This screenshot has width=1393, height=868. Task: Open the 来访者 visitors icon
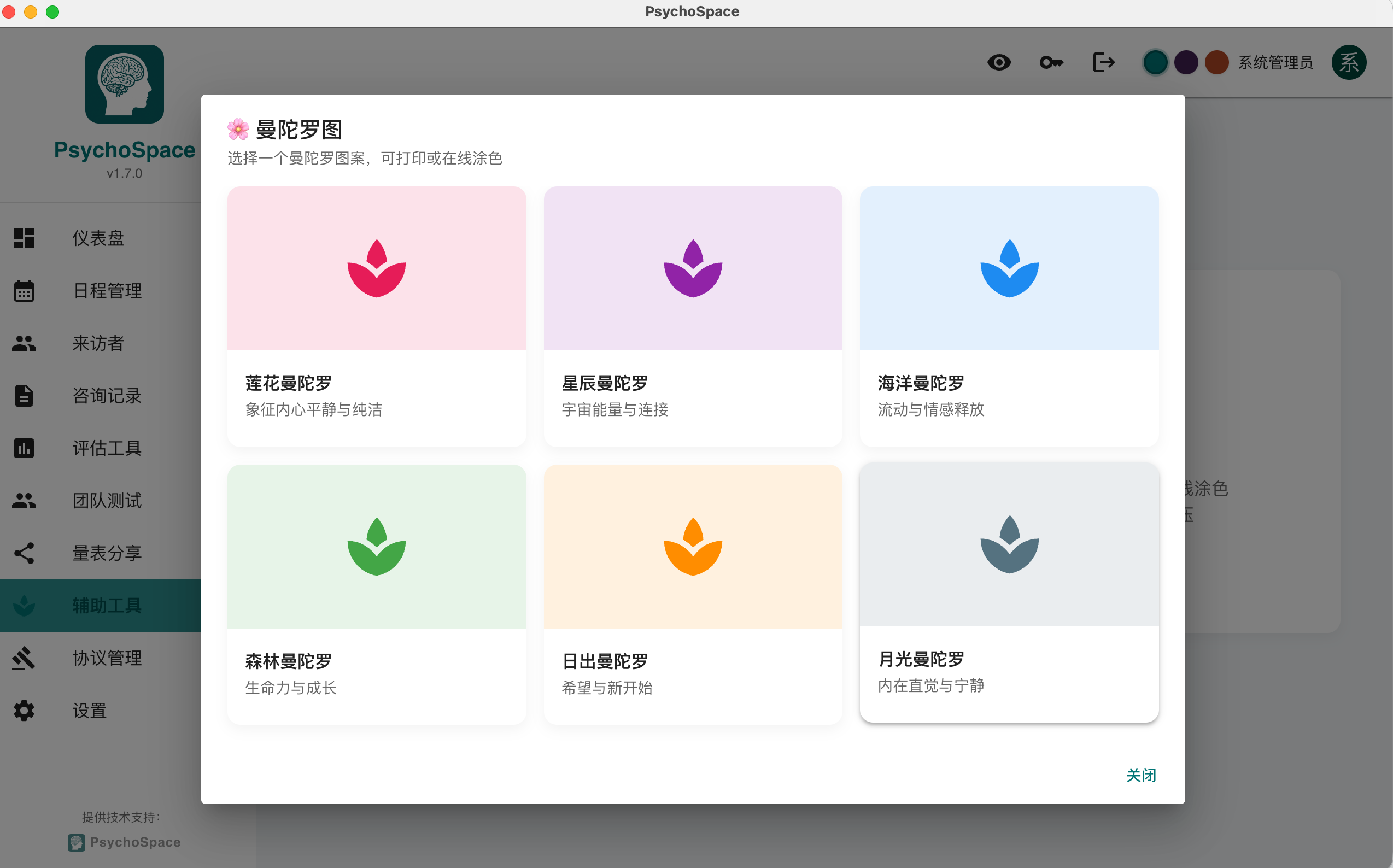click(24, 343)
